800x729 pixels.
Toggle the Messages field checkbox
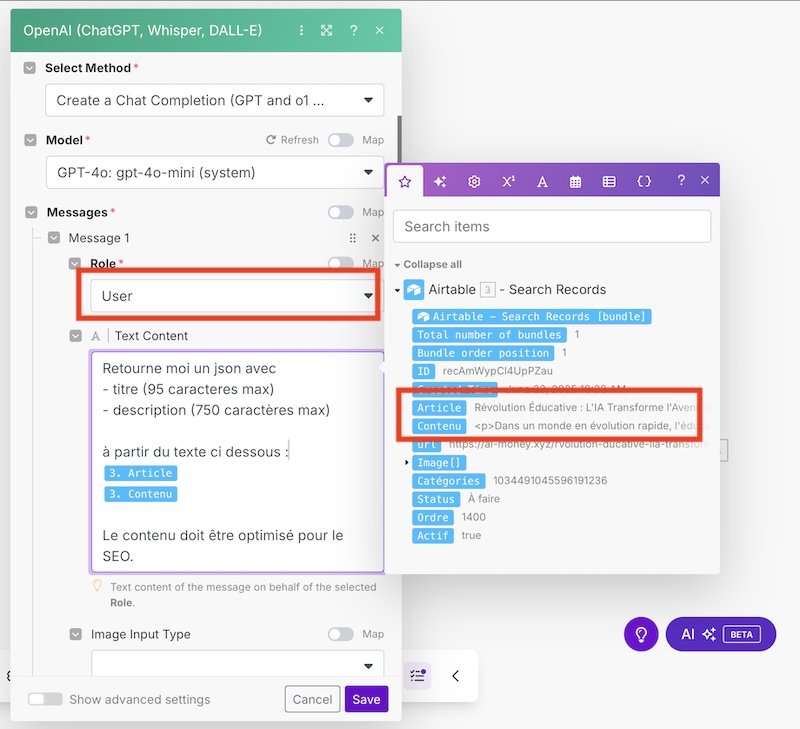31,212
